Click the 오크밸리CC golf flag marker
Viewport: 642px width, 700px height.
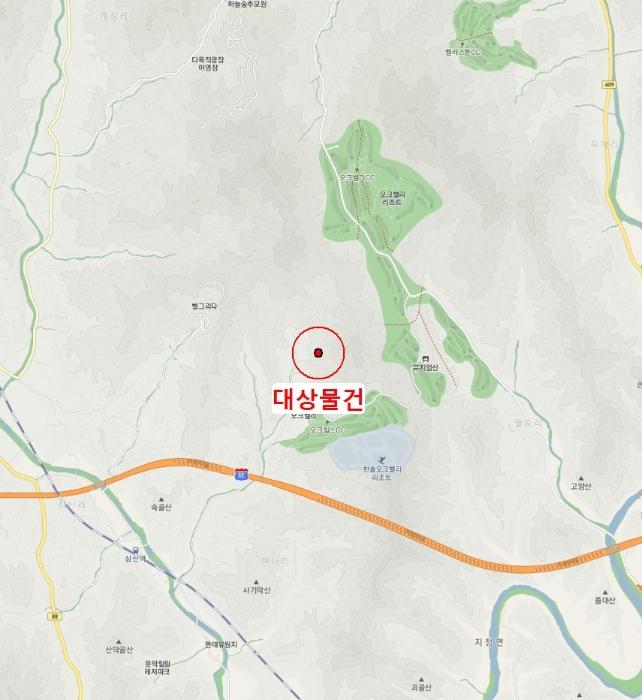(x=357, y=170)
